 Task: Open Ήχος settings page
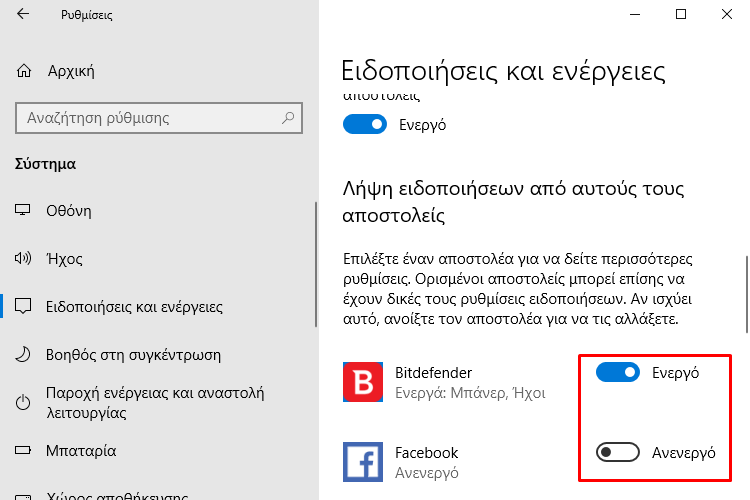[x=158, y=258]
